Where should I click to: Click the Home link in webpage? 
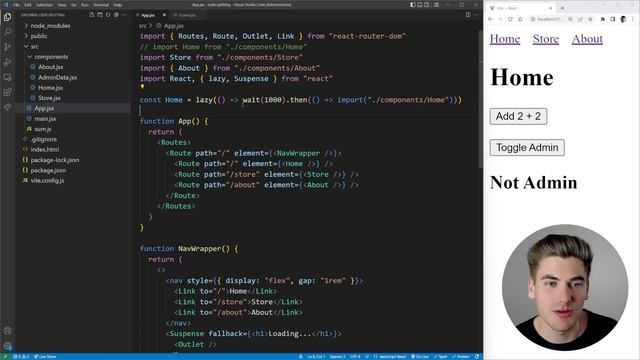tap(505, 39)
